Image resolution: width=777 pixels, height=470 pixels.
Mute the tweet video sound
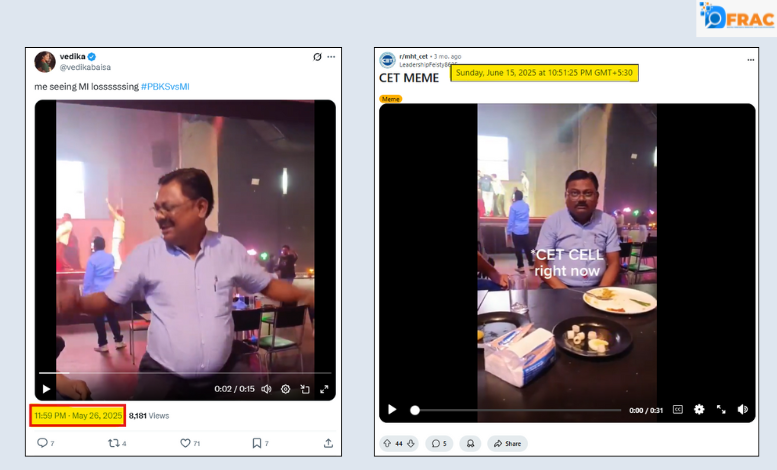point(266,389)
